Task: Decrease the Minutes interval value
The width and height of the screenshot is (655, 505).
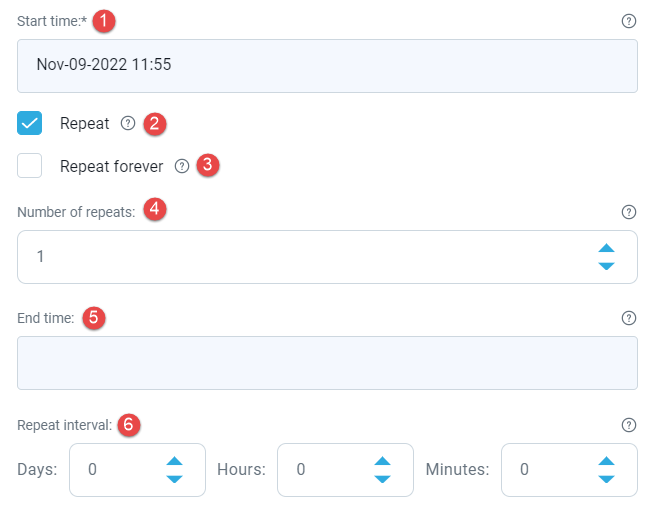Action: click(x=605, y=479)
